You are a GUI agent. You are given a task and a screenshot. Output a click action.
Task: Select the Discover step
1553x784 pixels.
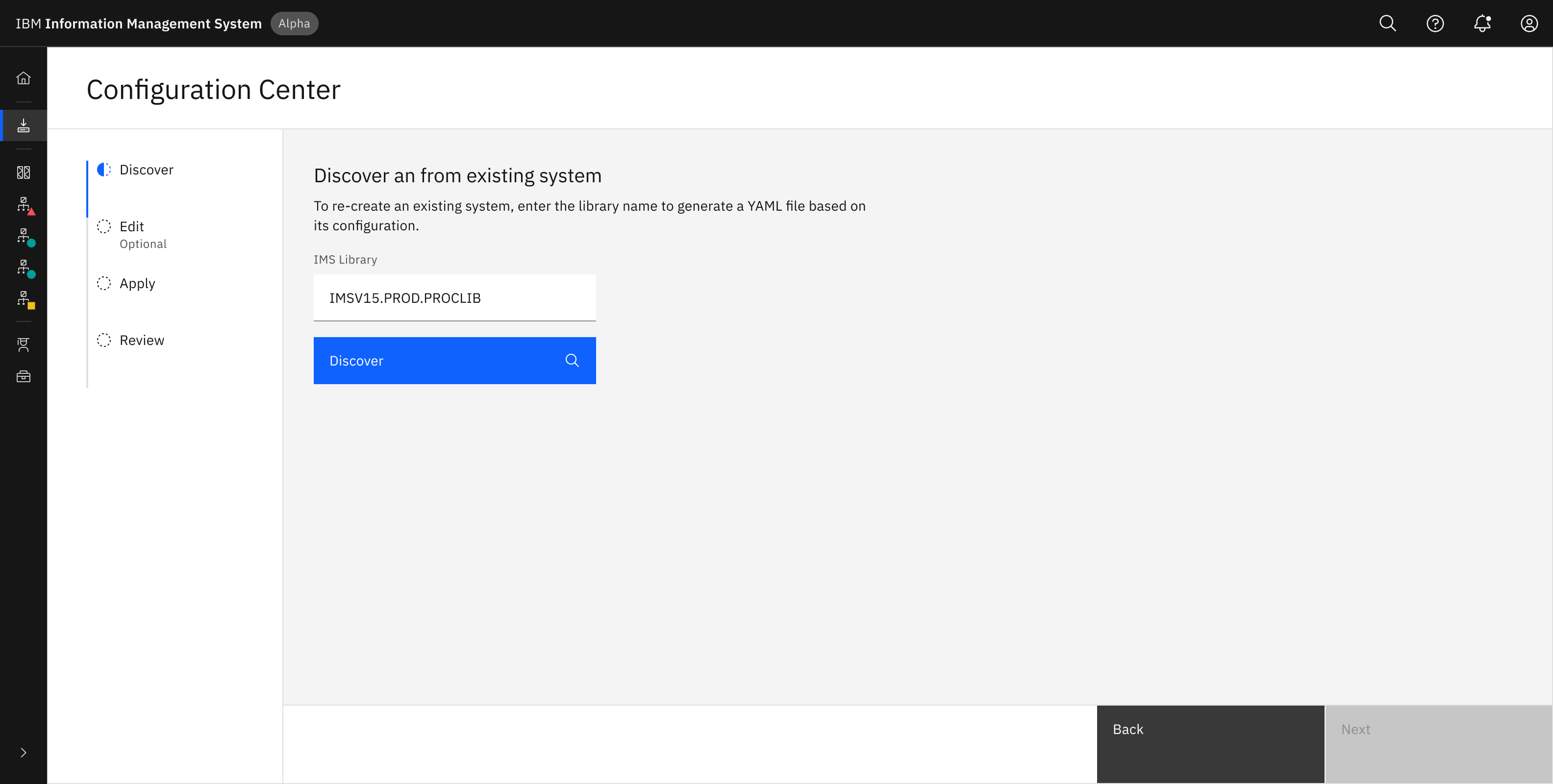point(147,170)
